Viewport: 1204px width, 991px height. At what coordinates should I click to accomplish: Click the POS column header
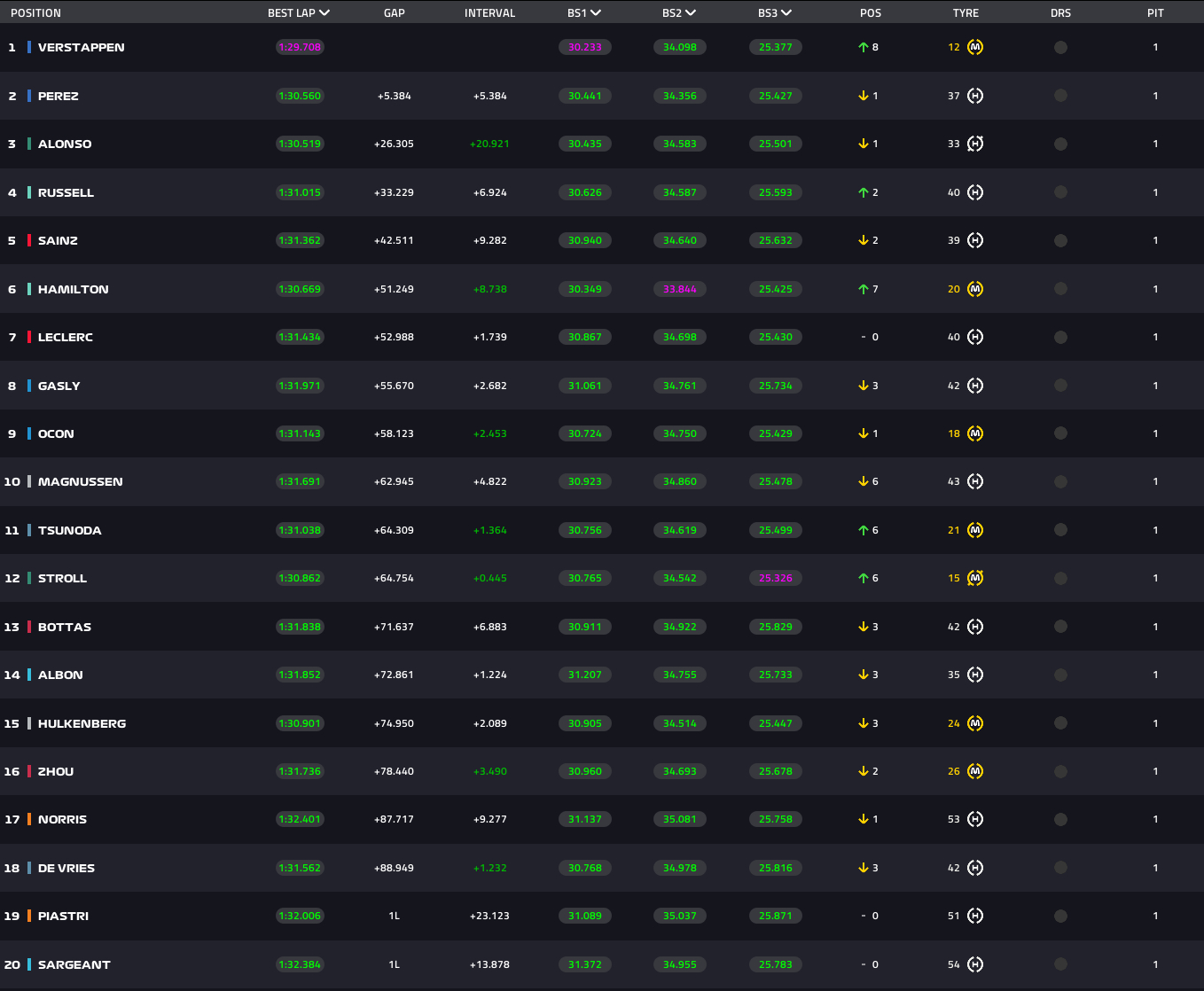pyautogui.click(x=871, y=13)
